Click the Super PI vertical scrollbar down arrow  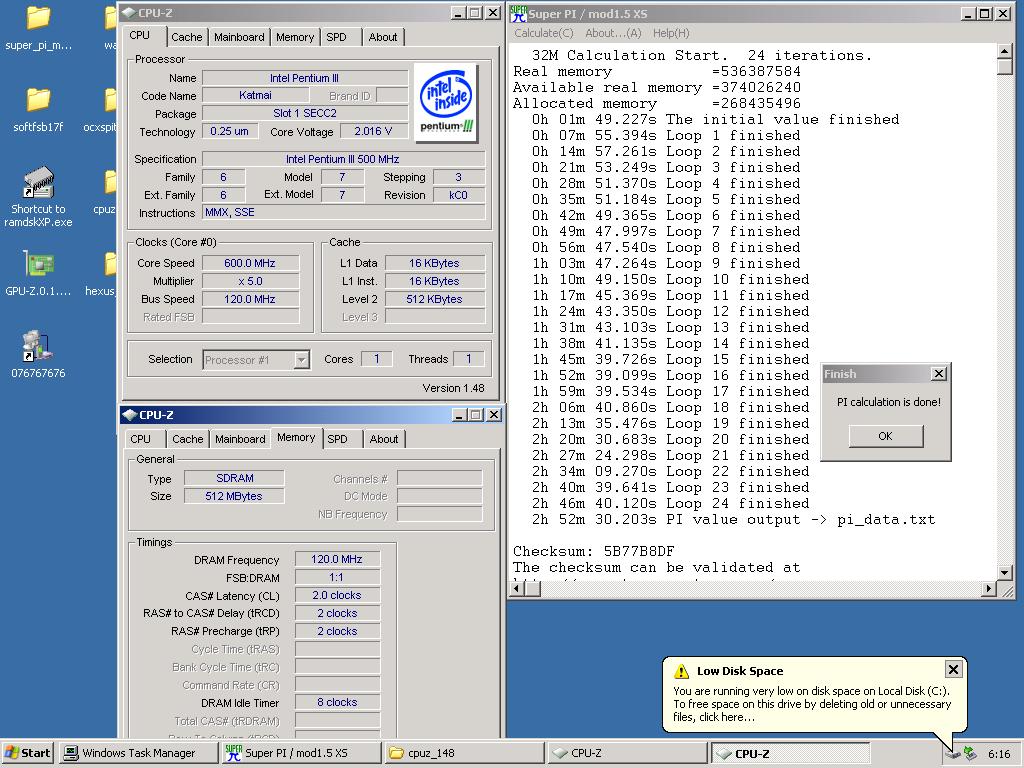[1004, 572]
